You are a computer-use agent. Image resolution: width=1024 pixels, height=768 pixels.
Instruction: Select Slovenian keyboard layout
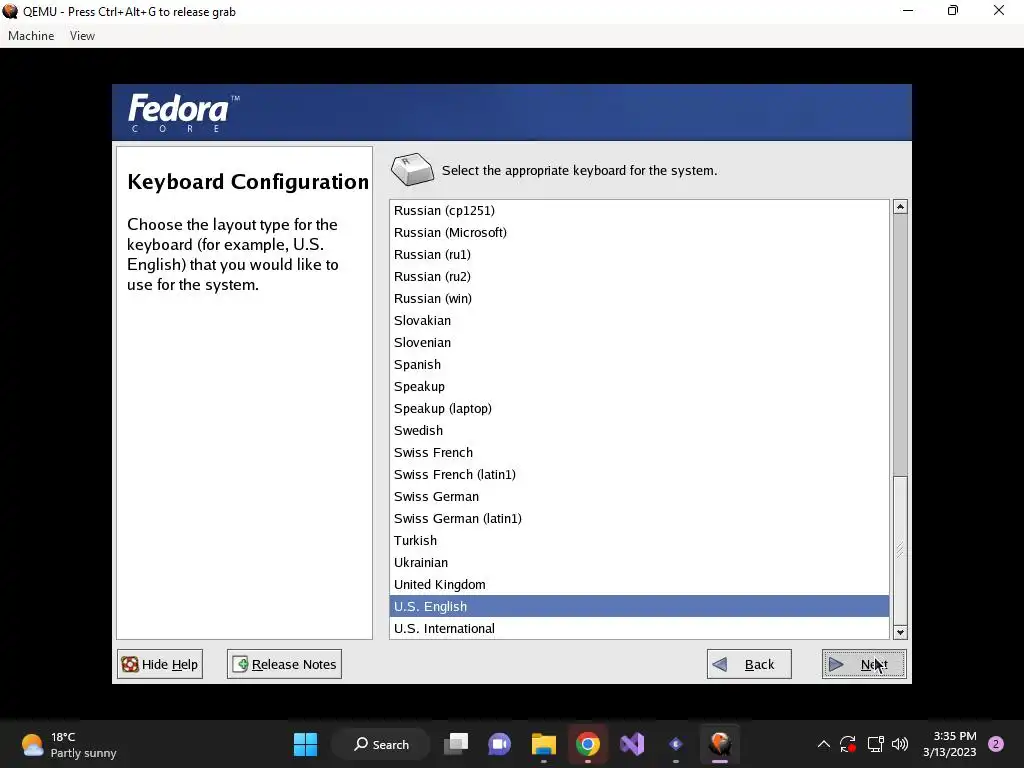coord(639,342)
